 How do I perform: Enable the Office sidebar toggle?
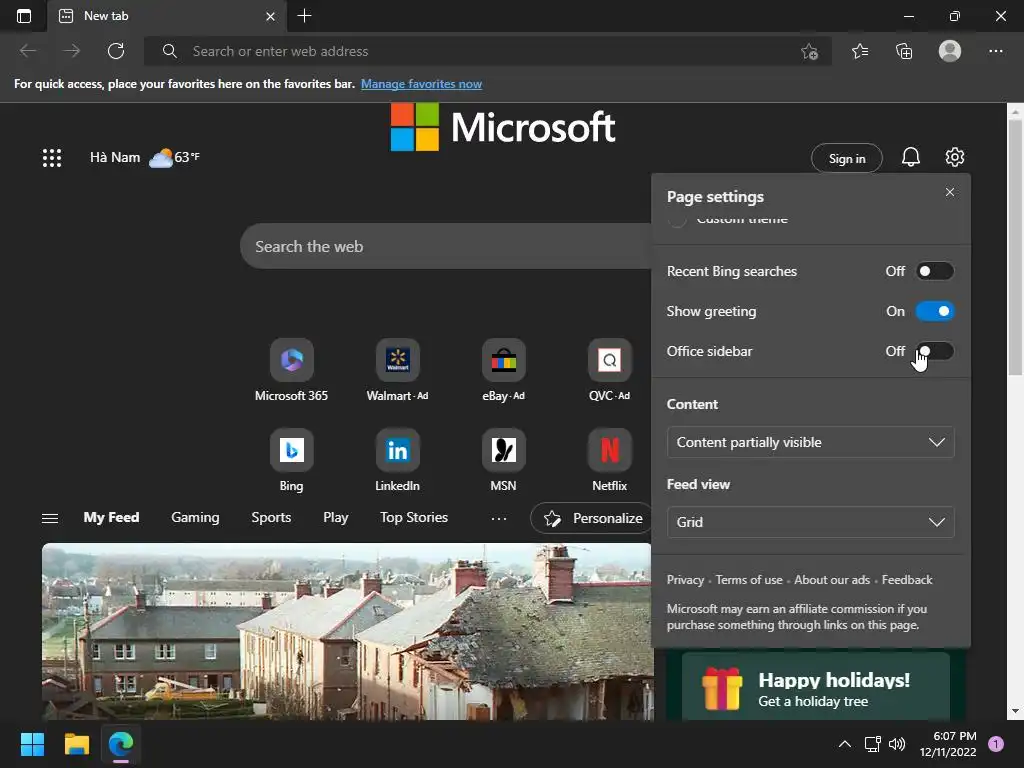point(935,351)
